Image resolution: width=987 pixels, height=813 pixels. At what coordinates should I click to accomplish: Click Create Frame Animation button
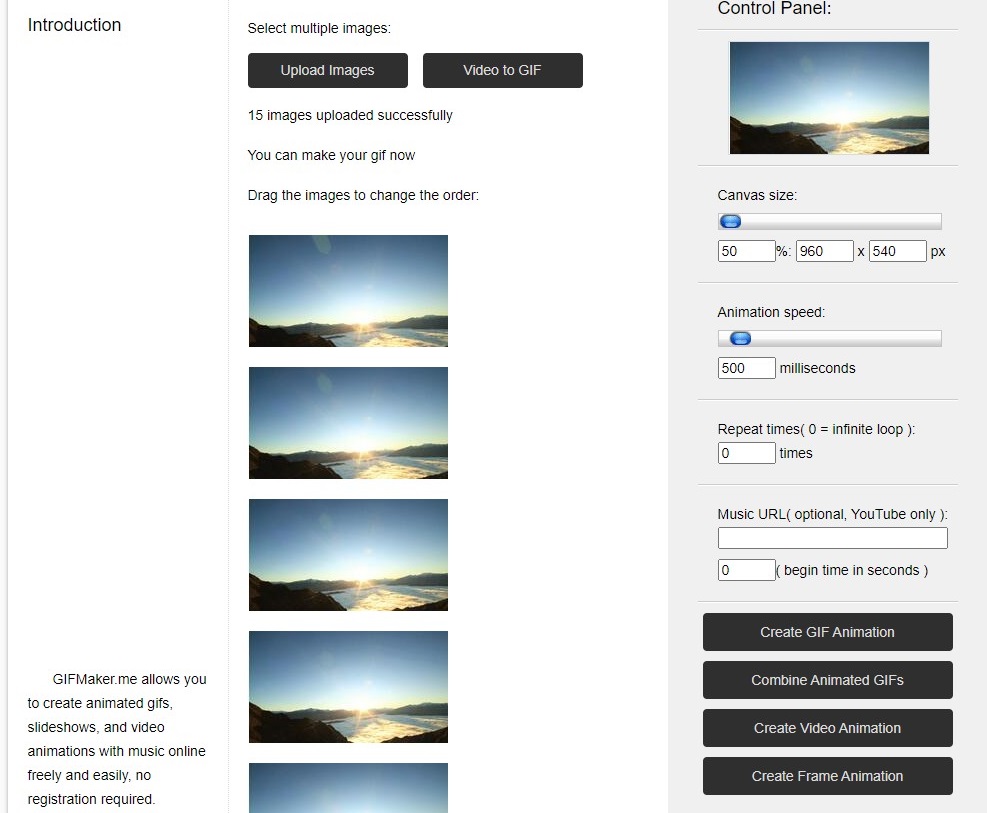pyautogui.click(x=827, y=776)
